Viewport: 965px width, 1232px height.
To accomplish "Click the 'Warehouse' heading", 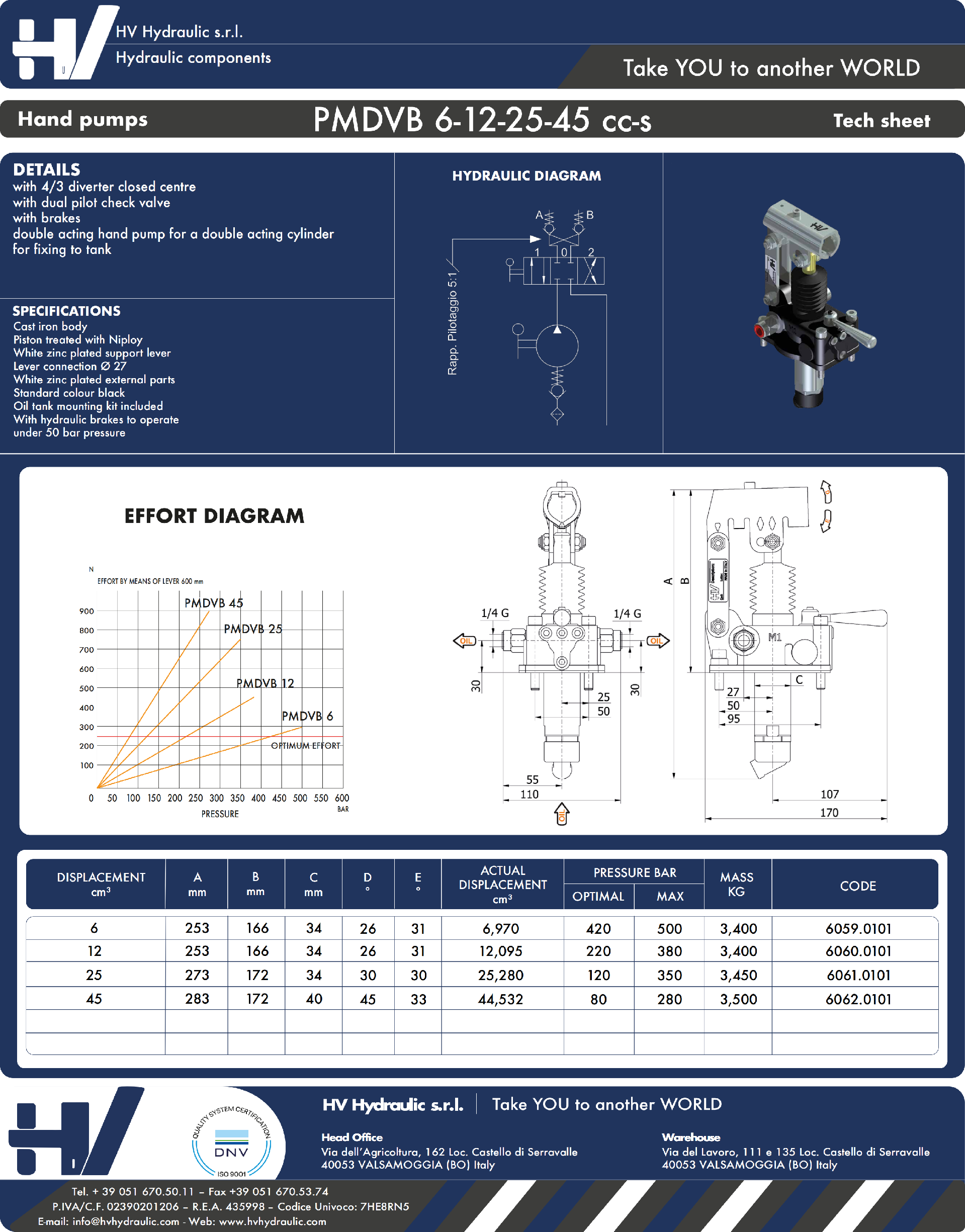I will click(x=691, y=1137).
